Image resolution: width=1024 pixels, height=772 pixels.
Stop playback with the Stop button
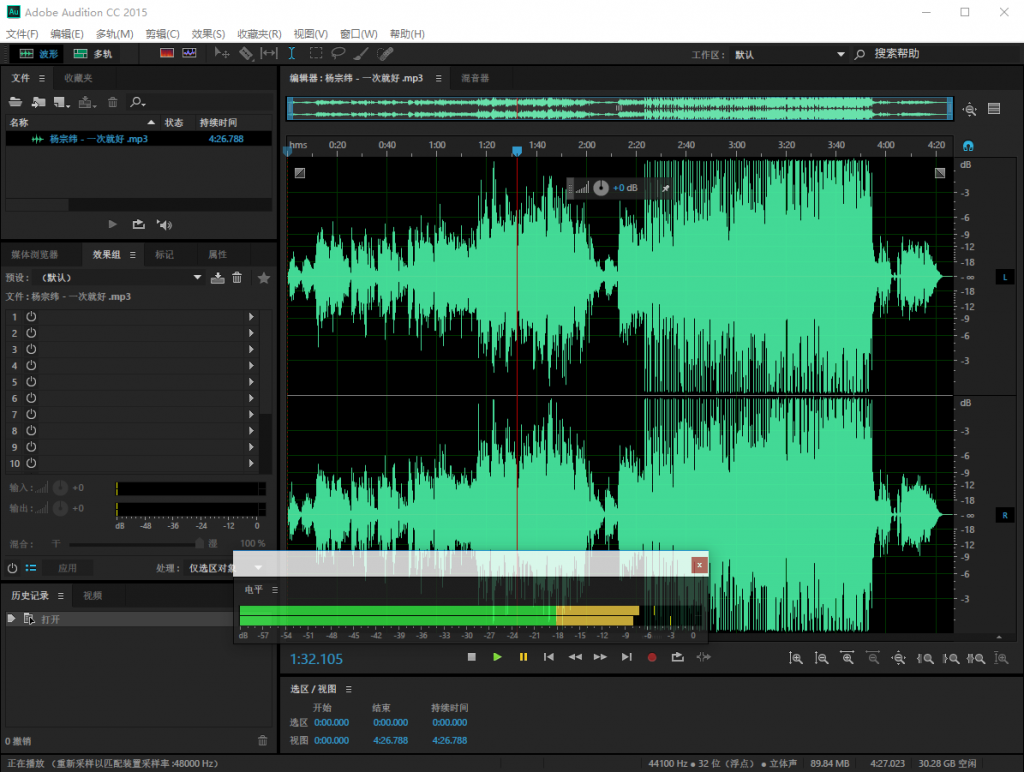(472, 657)
